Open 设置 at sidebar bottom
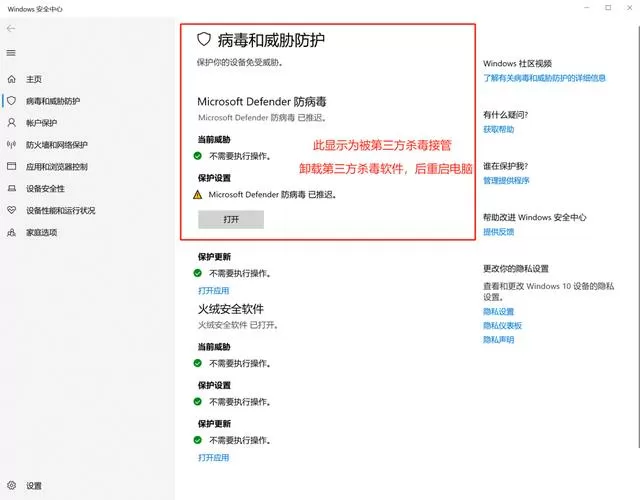Image resolution: width=640 pixels, height=500 pixels. click(34, 486)
